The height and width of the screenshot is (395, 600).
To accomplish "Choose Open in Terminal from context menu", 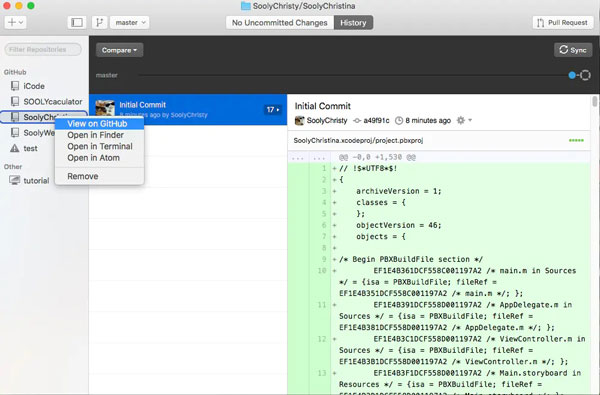I will [x=99, y=146].
